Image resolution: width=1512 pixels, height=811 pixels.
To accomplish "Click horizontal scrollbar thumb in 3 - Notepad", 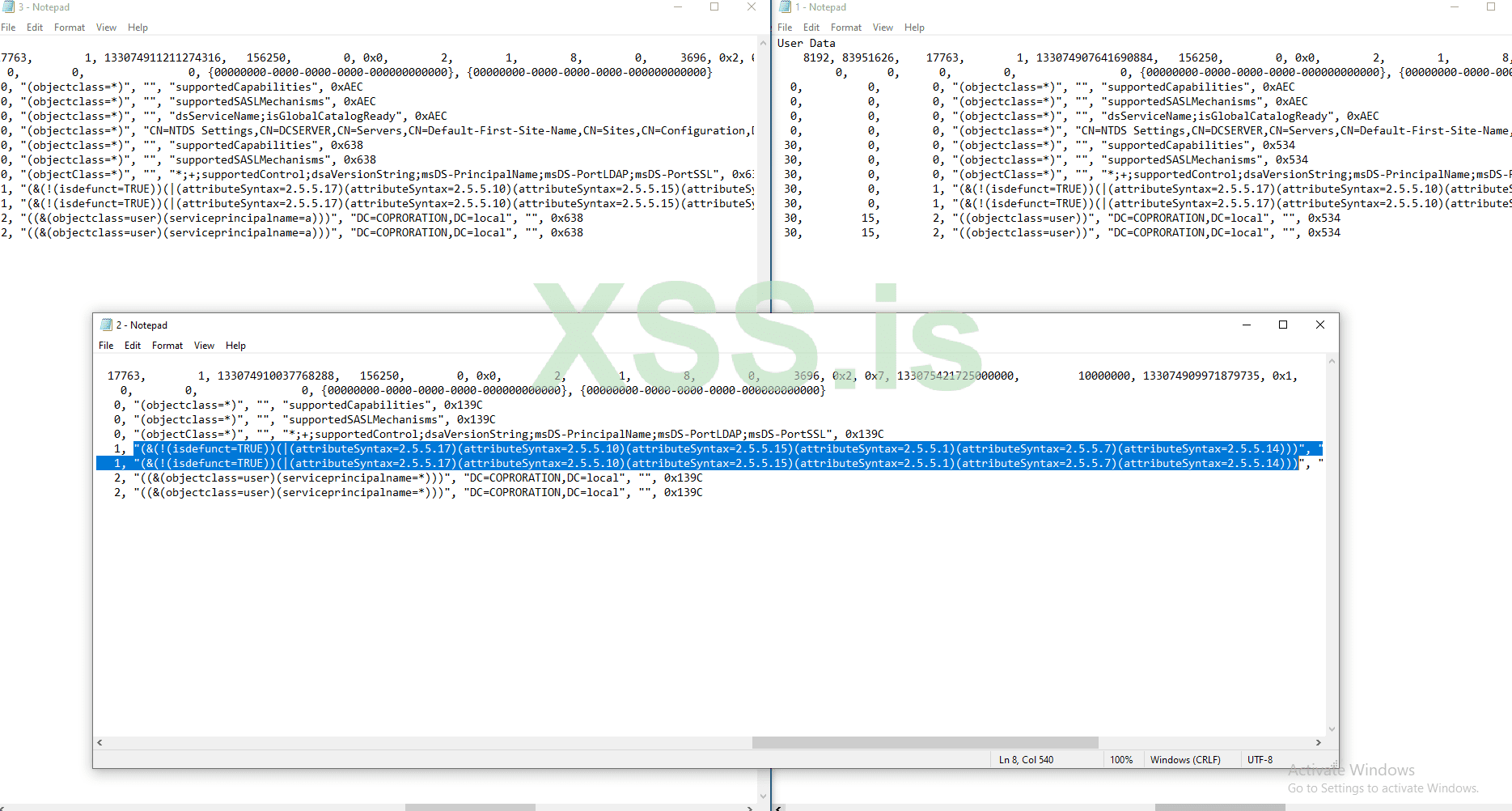I will point(470,807).
